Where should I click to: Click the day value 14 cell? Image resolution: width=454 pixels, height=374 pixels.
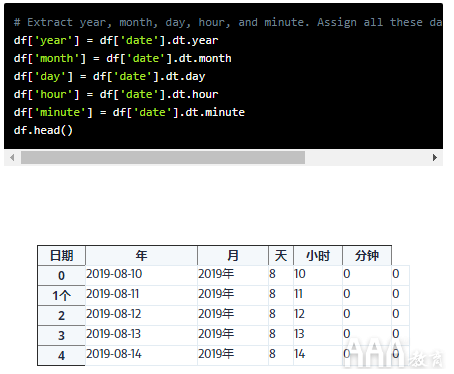pyautogui.click(x=318, y=355)
